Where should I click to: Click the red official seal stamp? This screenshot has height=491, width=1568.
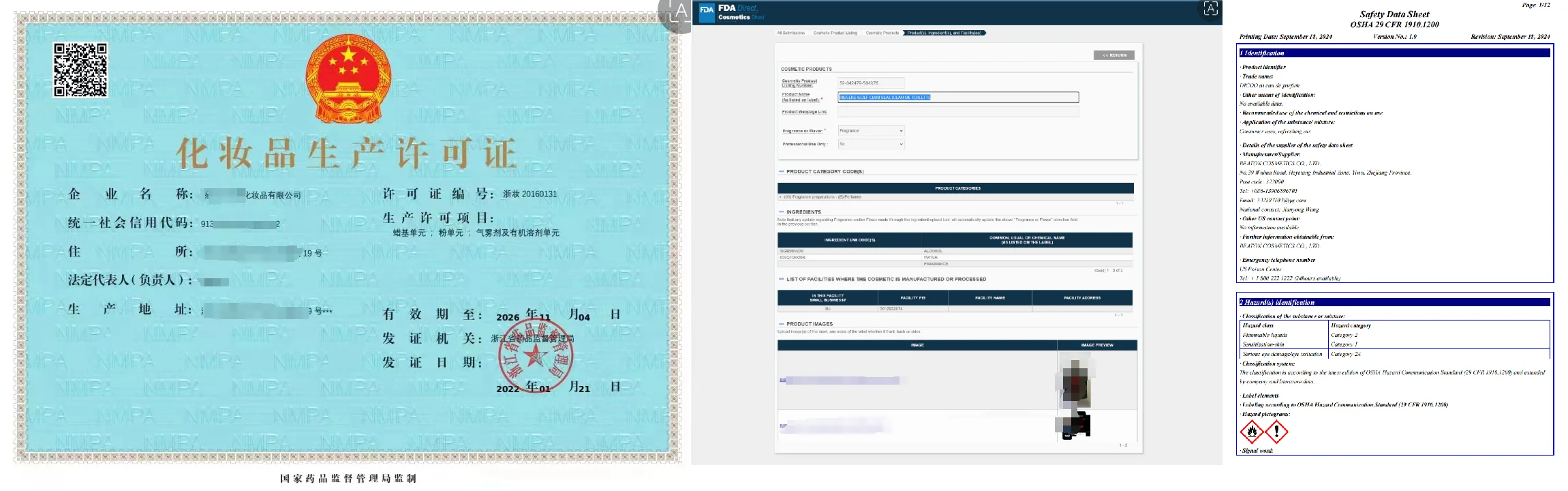click(535, 355)
